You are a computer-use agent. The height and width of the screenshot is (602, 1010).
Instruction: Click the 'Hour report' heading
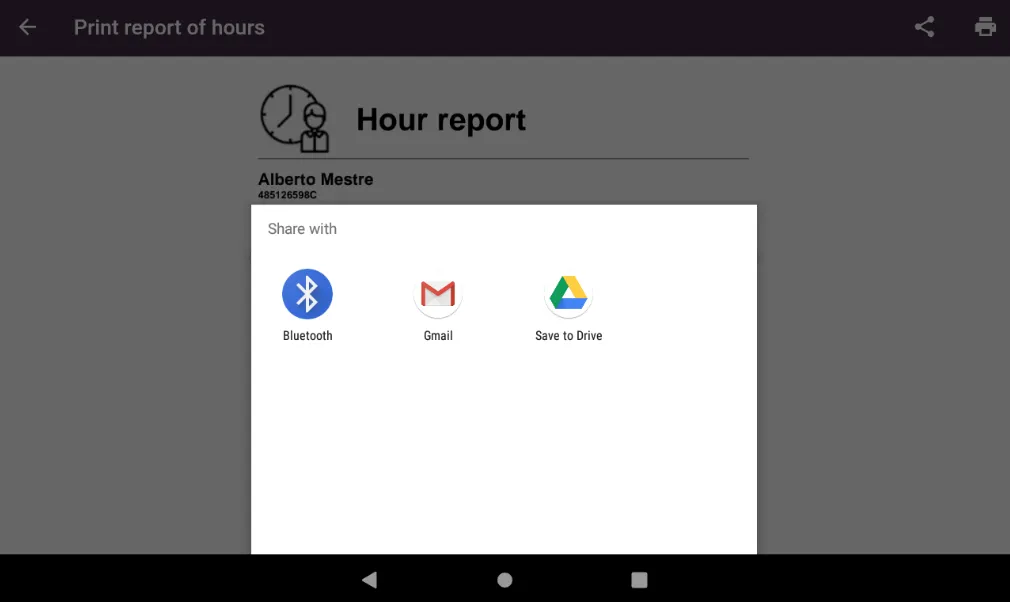[441, 120]
